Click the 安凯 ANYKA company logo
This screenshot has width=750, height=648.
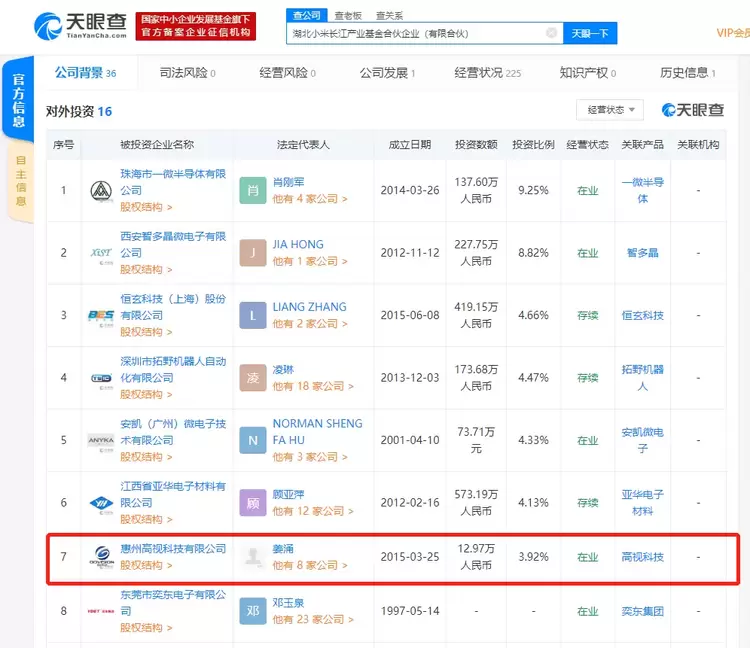pyautogui.click(x=101, y=441)
